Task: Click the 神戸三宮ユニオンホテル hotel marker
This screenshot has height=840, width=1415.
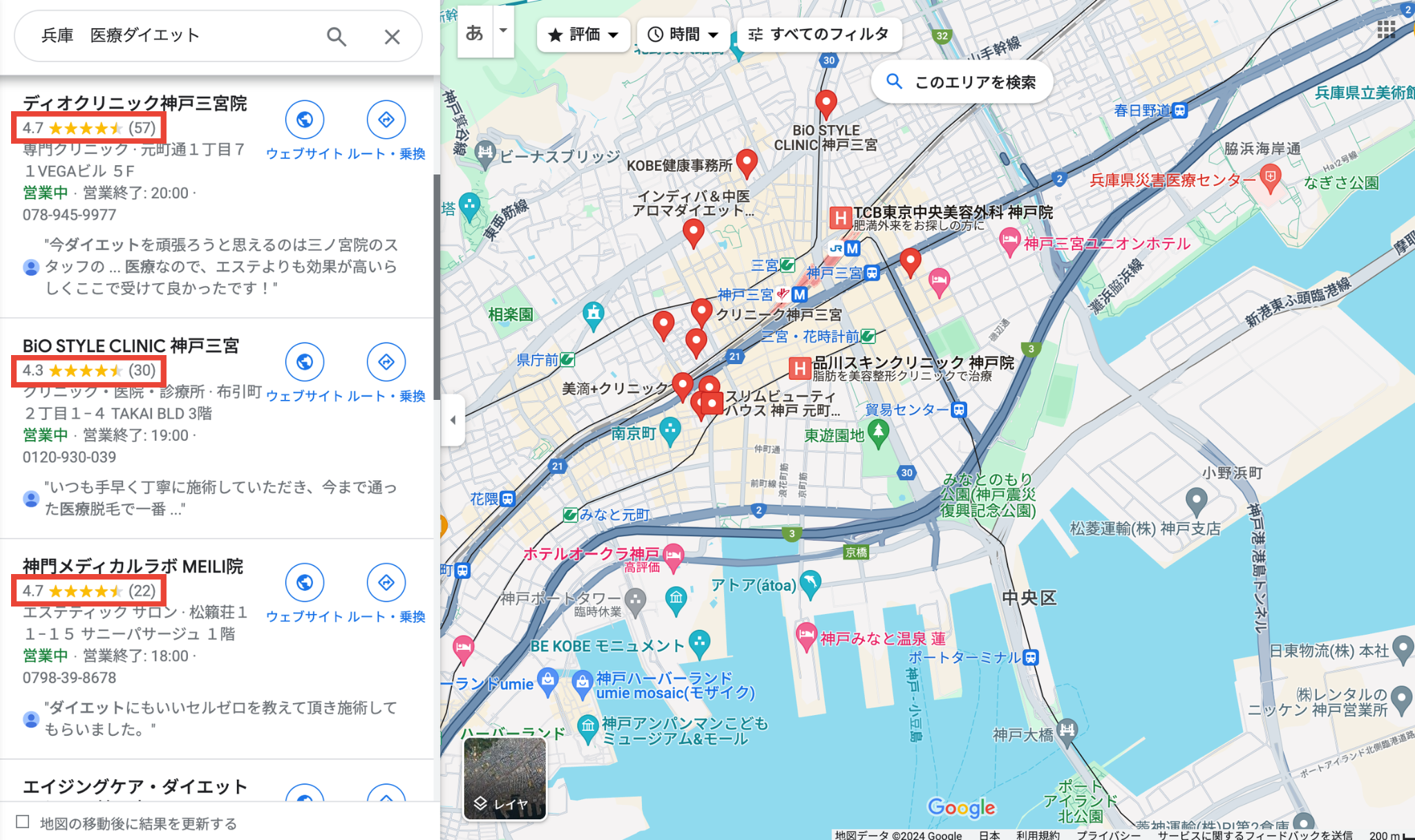Action: [1009, 242]
